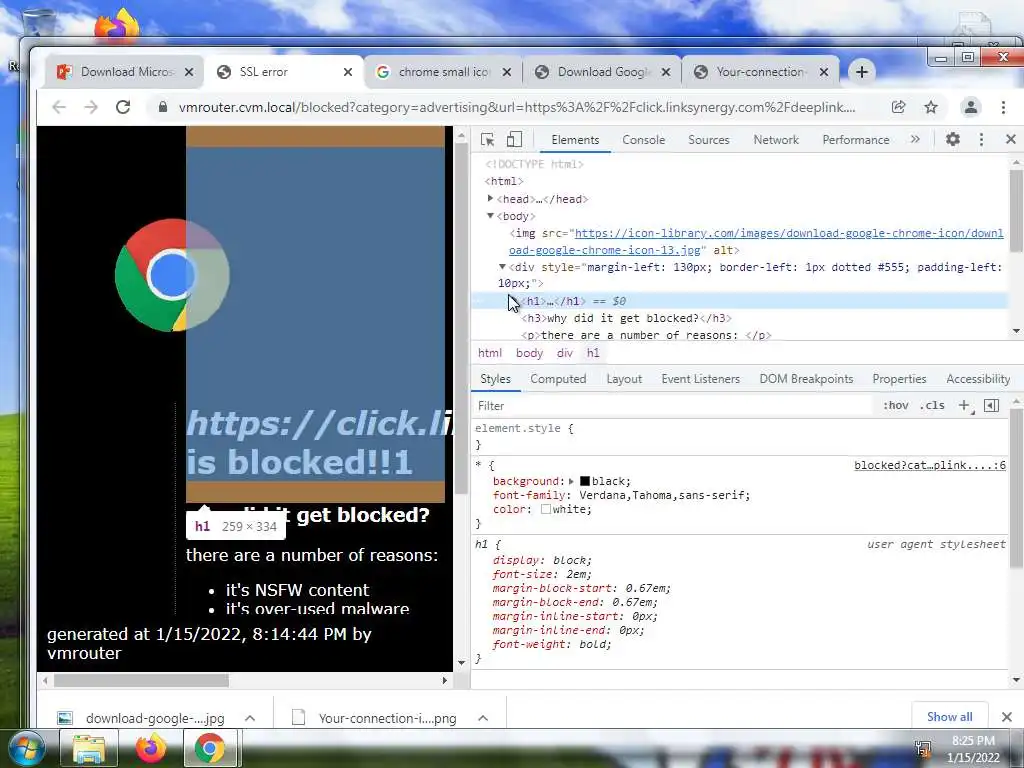Bookmark this page with star icon
This screenshot has height=768, width=1024.
pos(931,107)
